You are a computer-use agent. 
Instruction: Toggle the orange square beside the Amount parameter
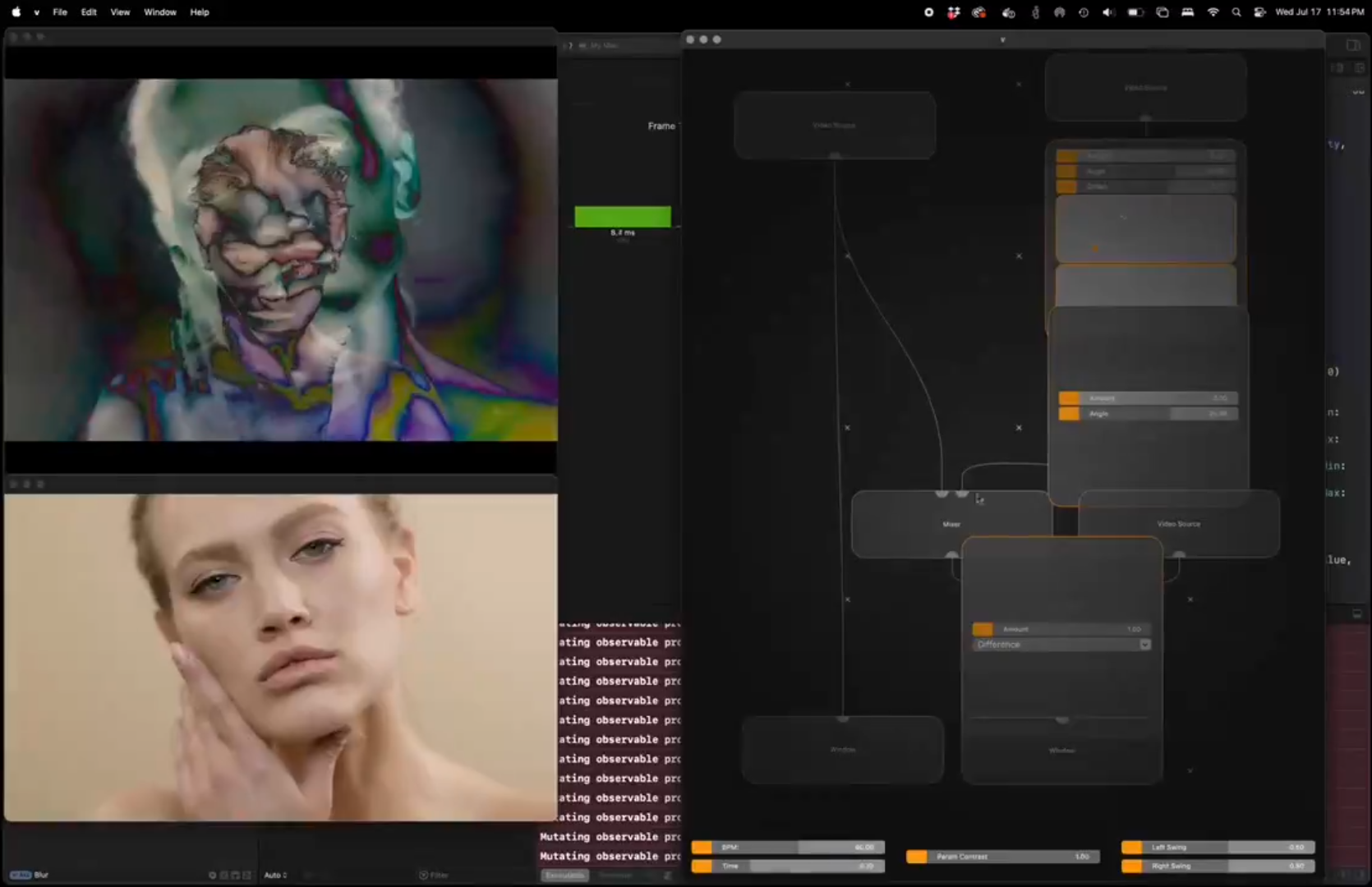(x=983, y=628)
